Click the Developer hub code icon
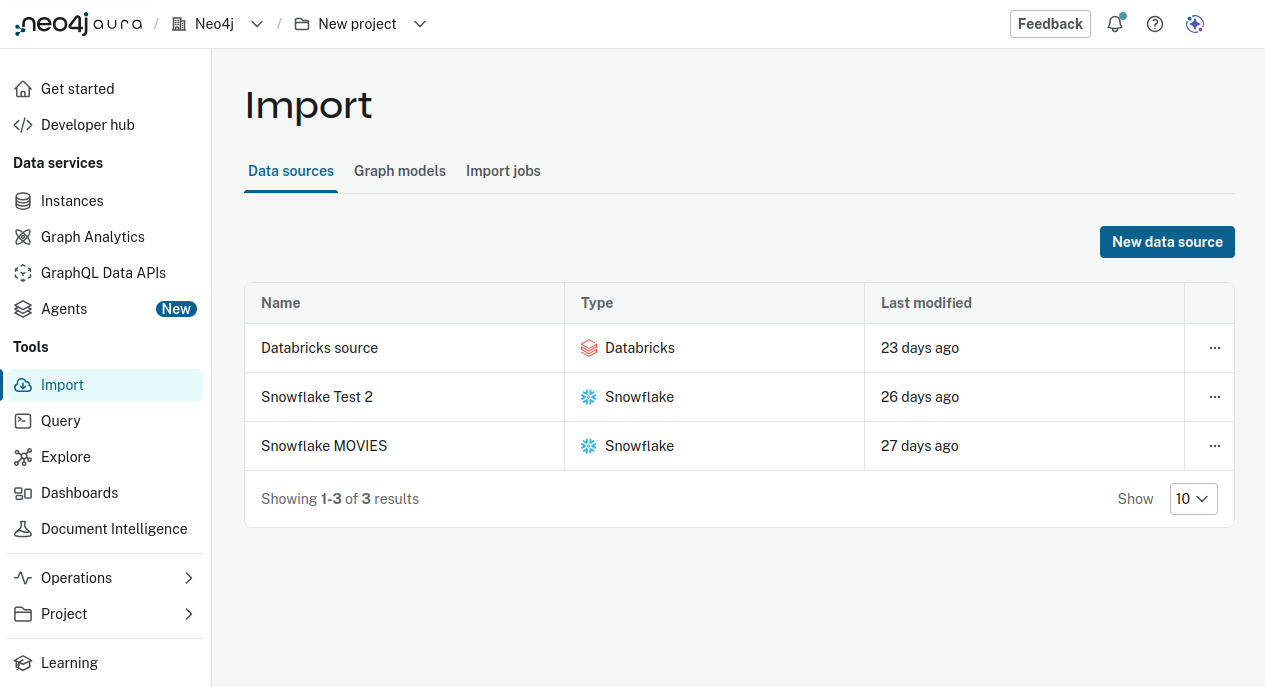1265x687 pixels. (x=23, y=125)
